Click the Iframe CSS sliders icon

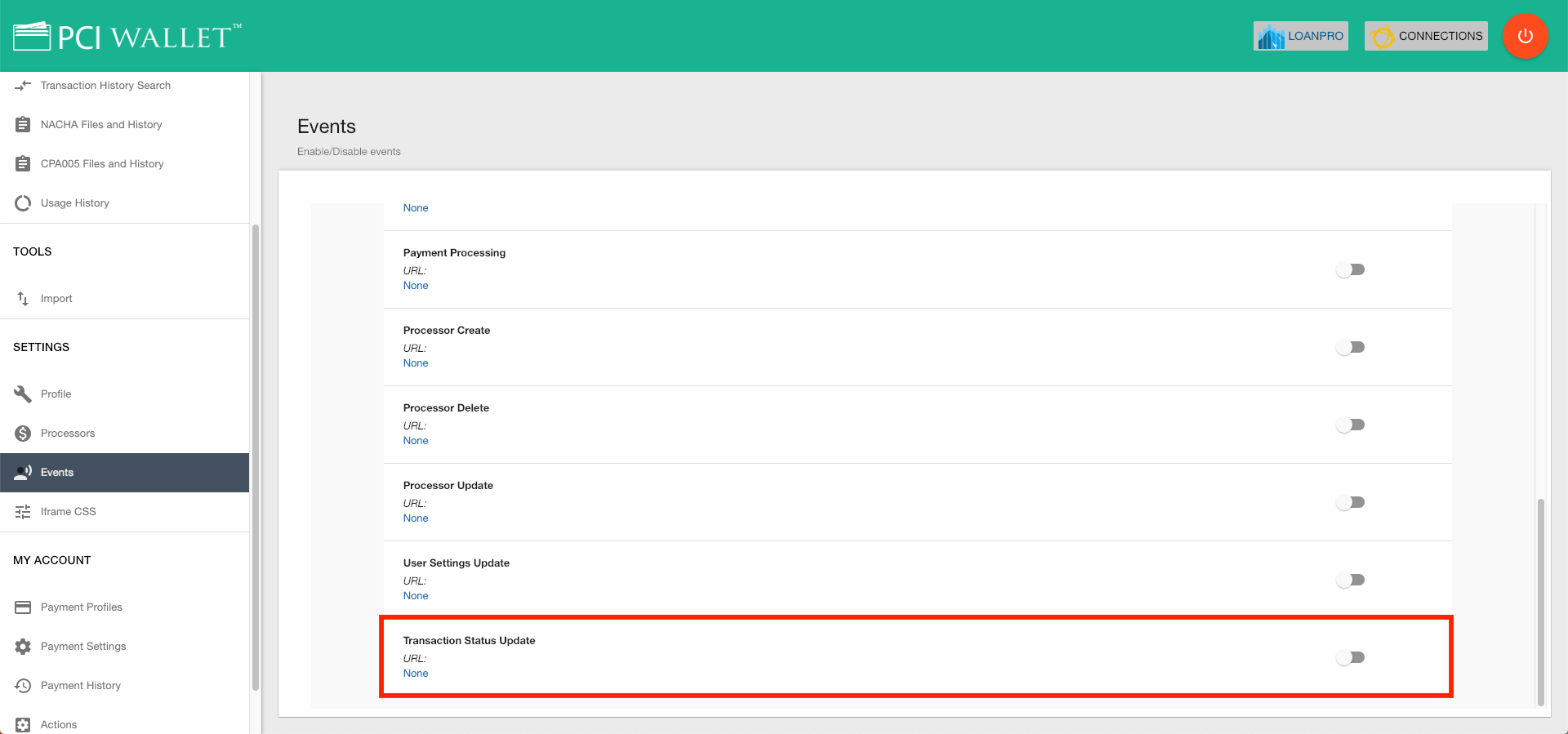coord(23,511)
